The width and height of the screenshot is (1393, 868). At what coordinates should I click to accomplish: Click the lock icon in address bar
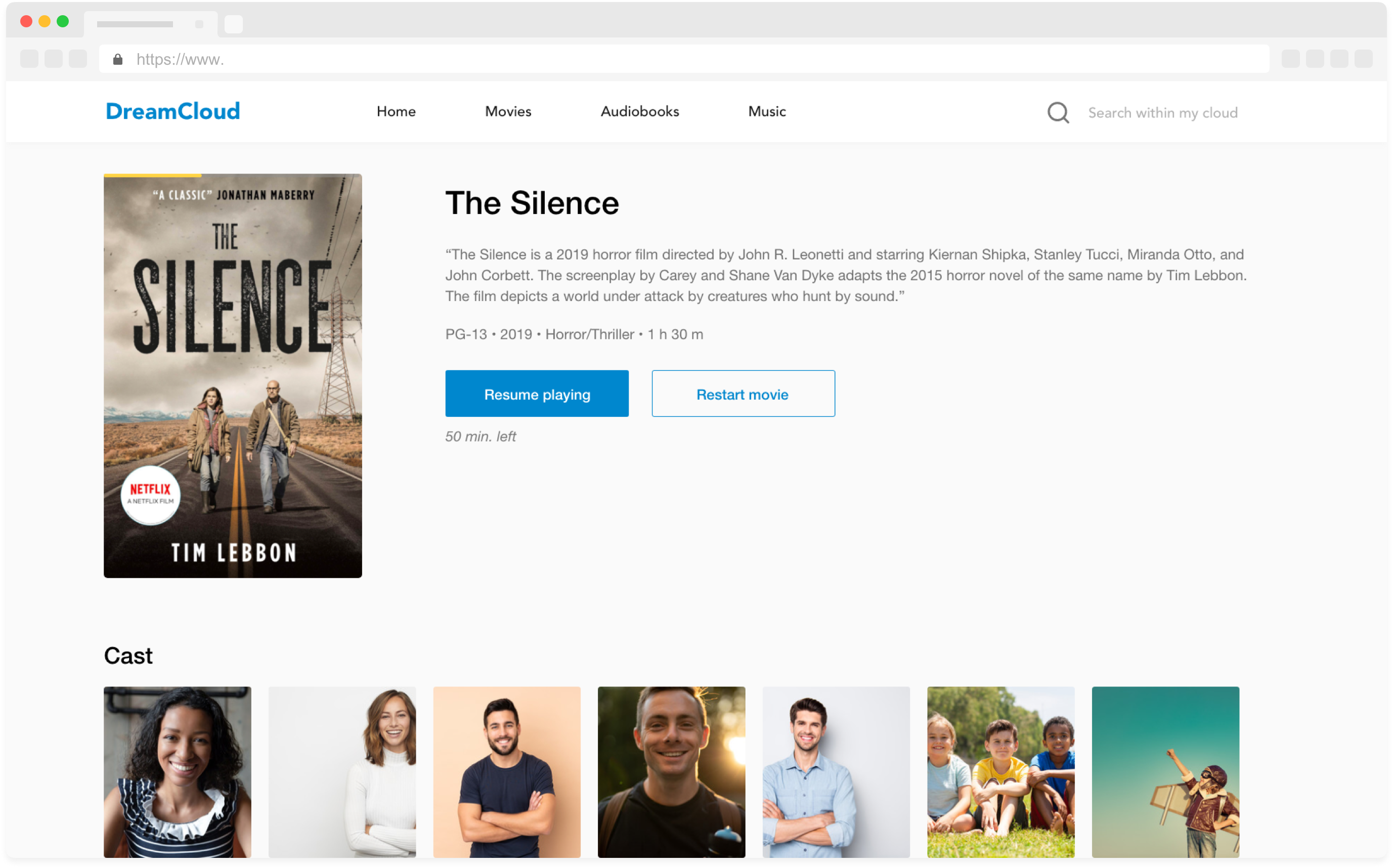pyautogui.click(x=118, y=59)
